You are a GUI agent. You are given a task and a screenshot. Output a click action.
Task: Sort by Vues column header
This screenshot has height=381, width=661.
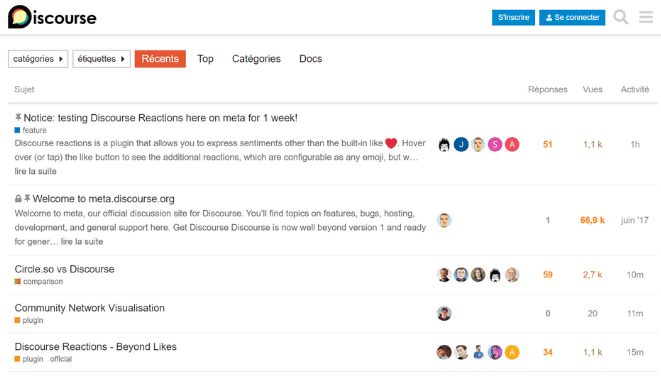(592, 89)
